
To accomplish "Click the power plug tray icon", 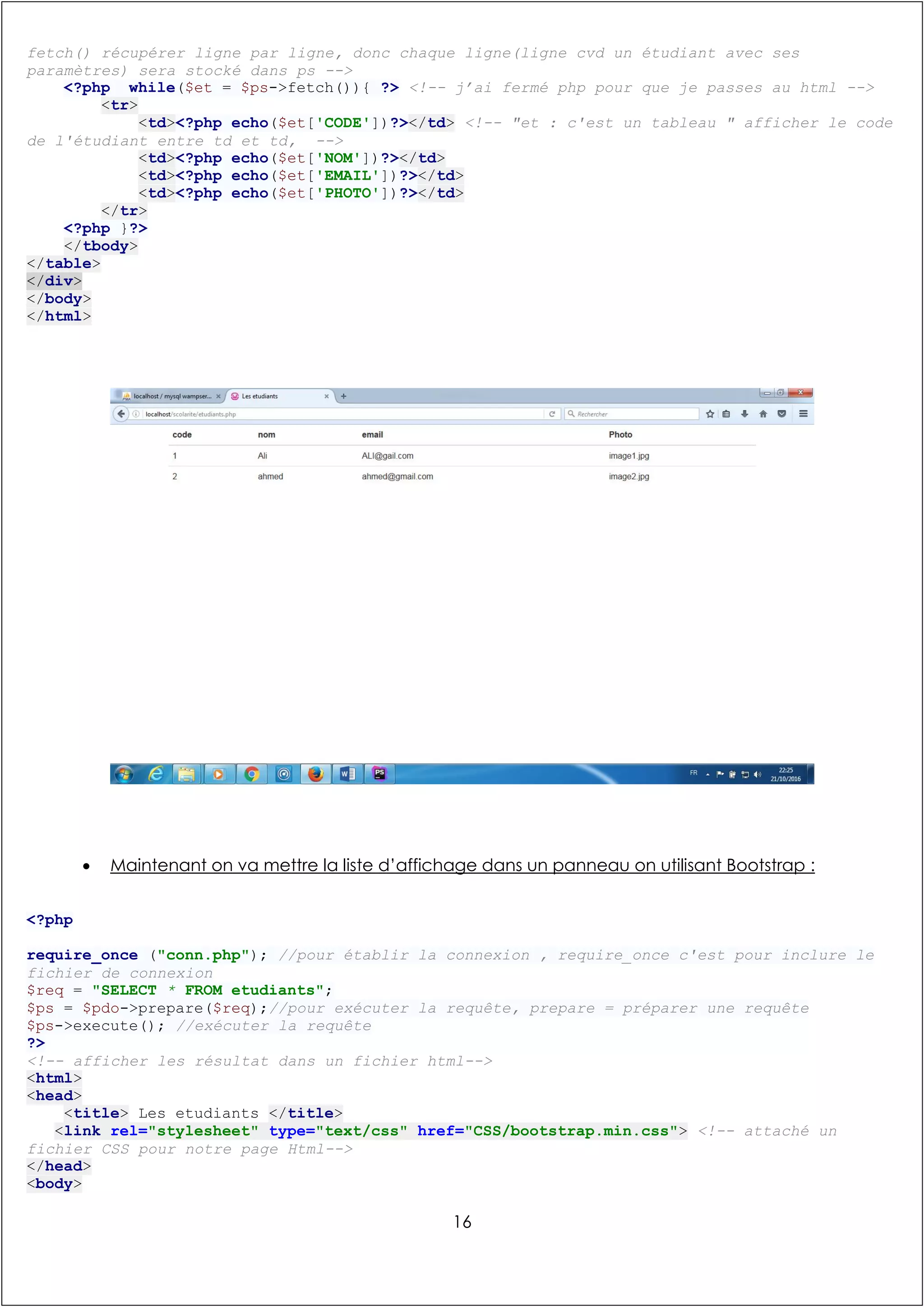I will pyautogui.click(x=732, y=774).
